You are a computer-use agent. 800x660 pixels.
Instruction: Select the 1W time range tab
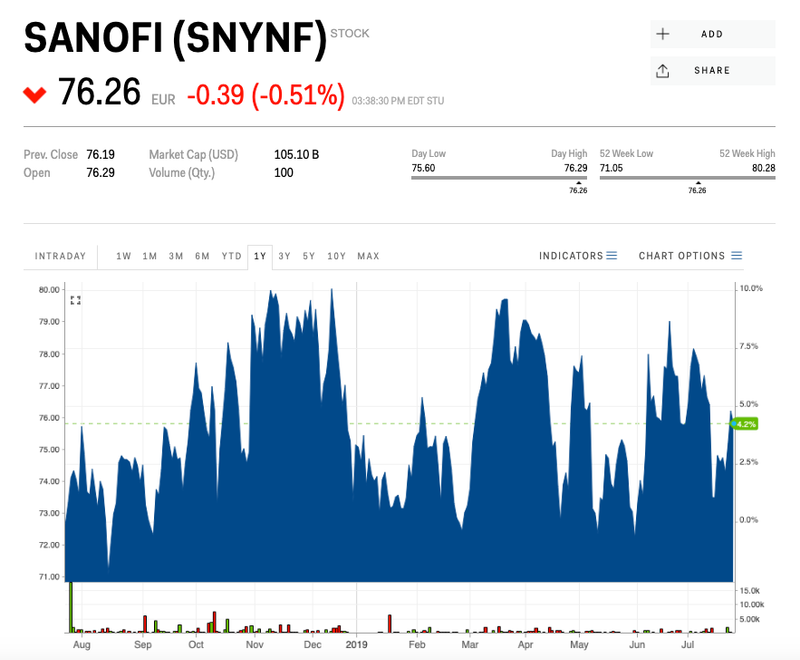[123, 256]
